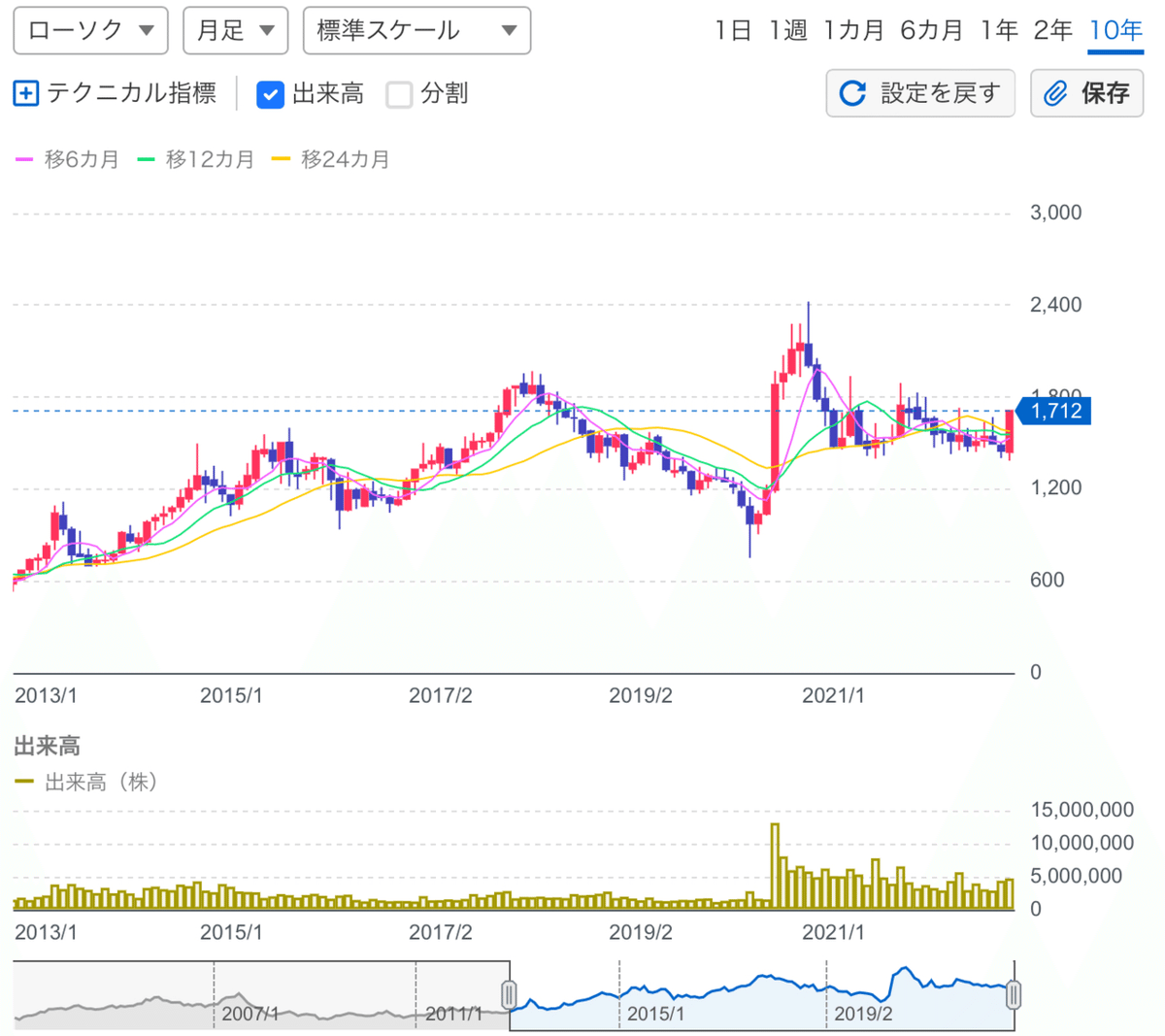Click the 2,400 price axis label
Image resolution: width=1165 pixels, height=1036 pixels.
tap(1055, 305)
